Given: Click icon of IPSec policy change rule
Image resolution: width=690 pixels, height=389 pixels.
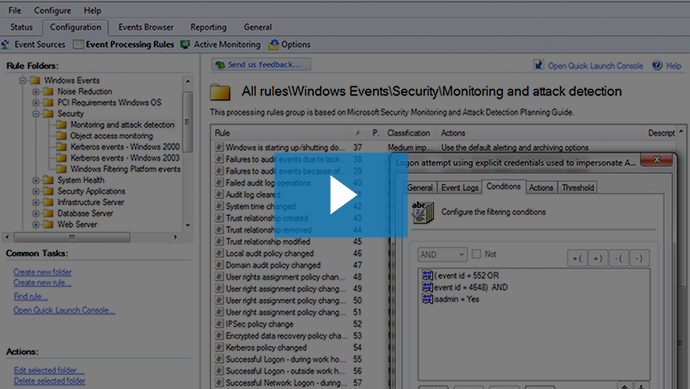Looking at the screenshot, I should pyautogui.click(x=219, y=324).
